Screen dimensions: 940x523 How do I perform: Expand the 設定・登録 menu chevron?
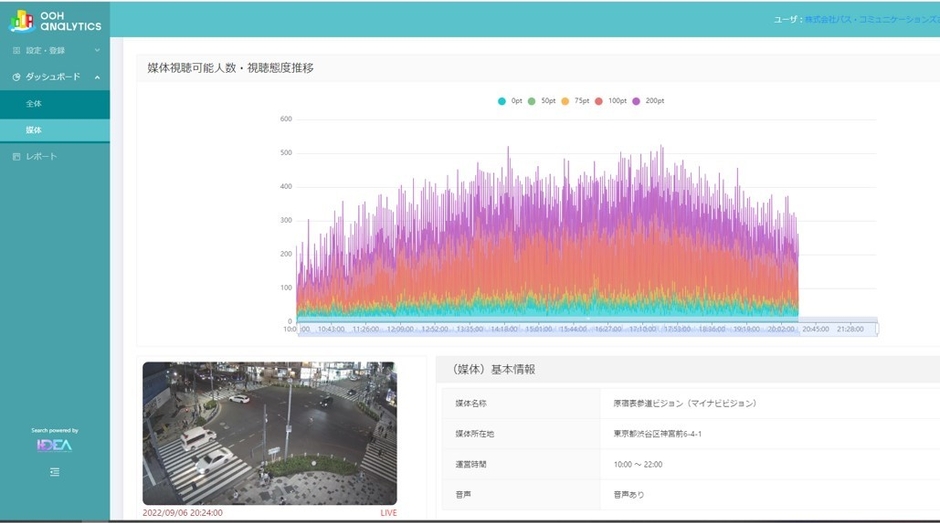[x=97, y=50]
